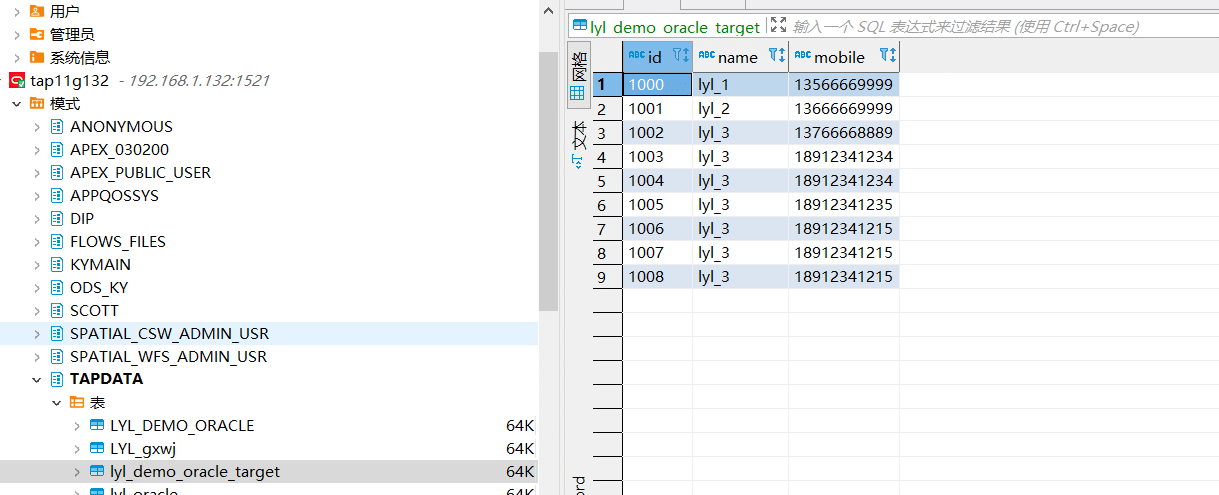The height and width of the screenshot is (495, 1219).
Task: Select lyl_demo_oracle_target in the tree
Action: pos(194,472)
